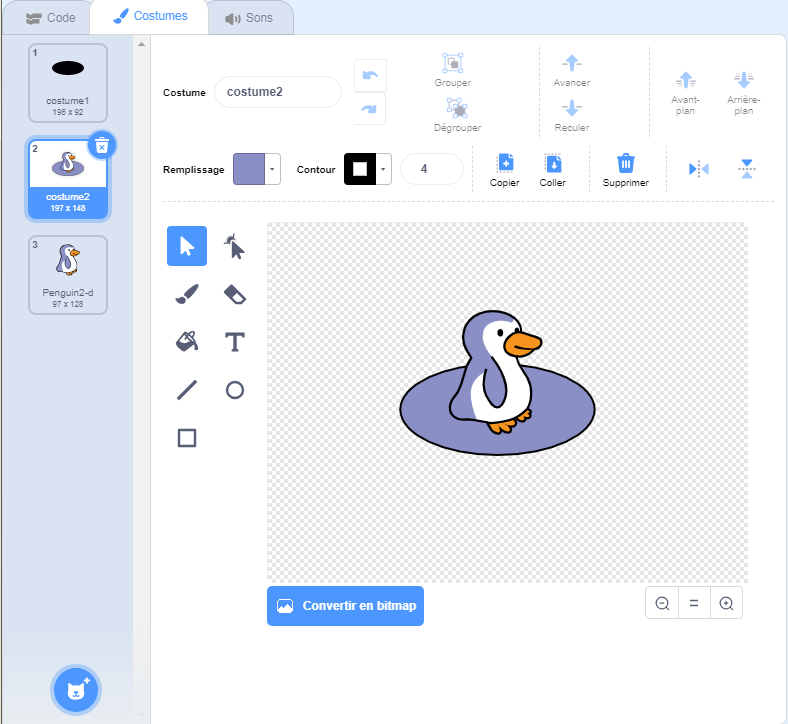This screenshot has width=788, height=724.
Task: Select the Fill bucket tool
Action: tap(187, 342)
